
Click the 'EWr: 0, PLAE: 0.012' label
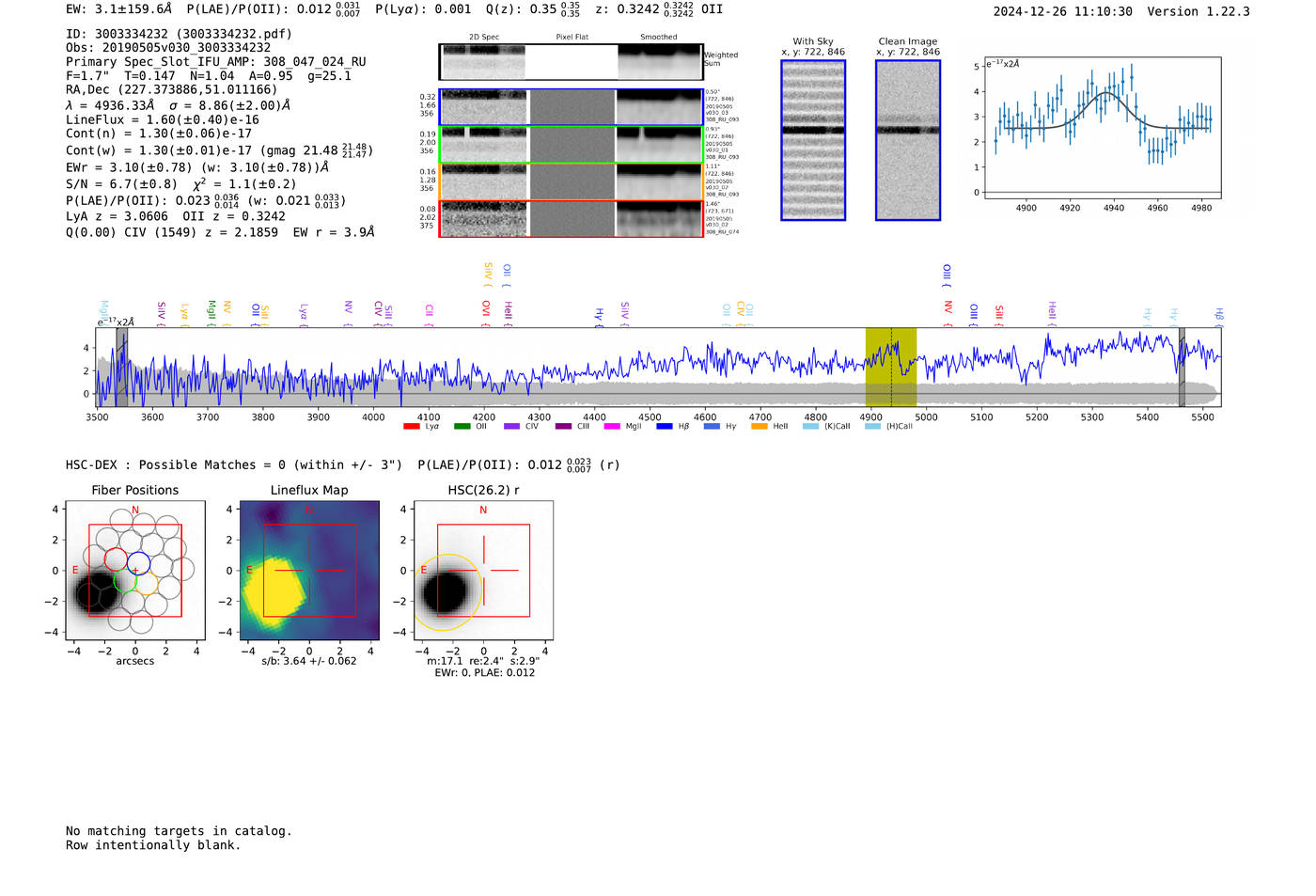tap(484, 673)
